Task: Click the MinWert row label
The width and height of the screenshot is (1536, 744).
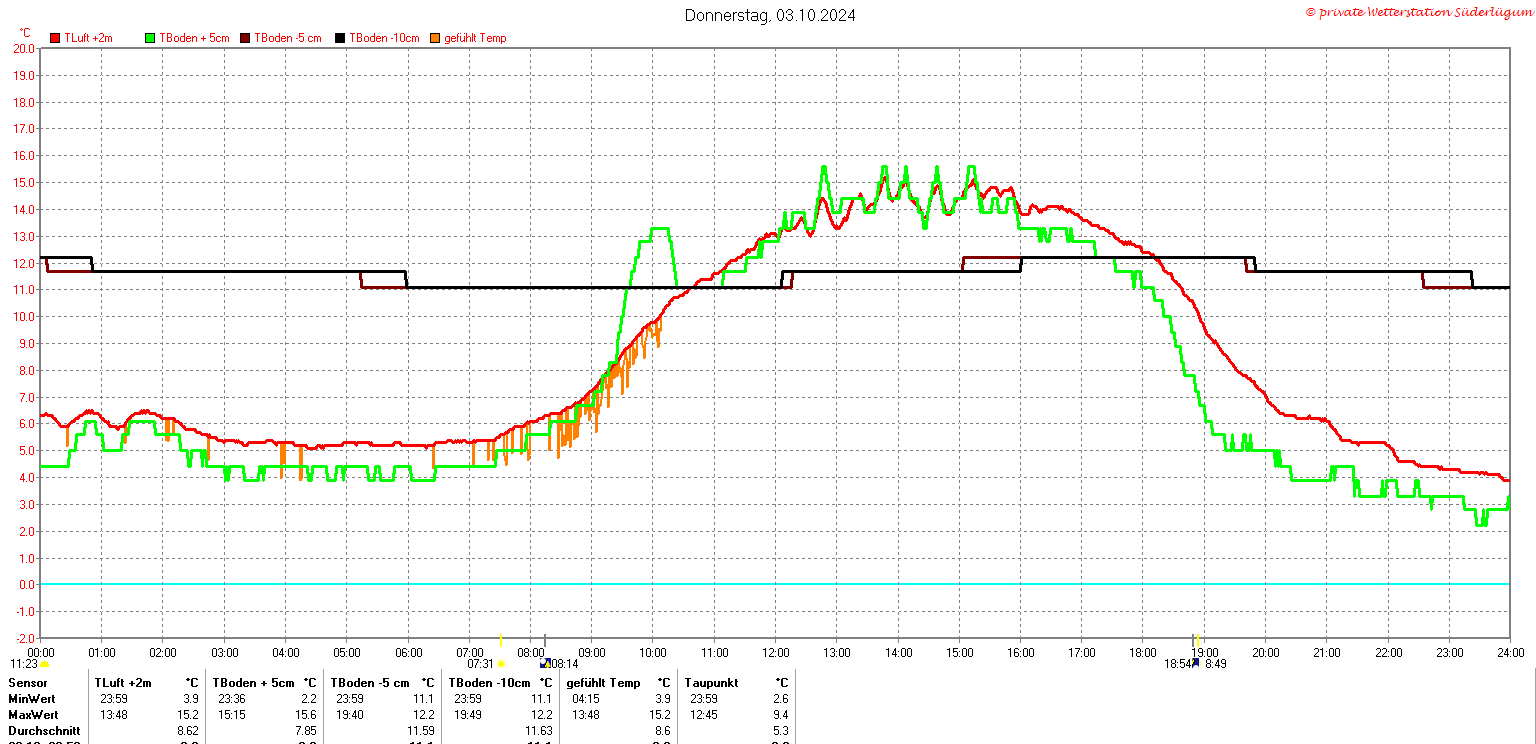Action: point(32,699)
